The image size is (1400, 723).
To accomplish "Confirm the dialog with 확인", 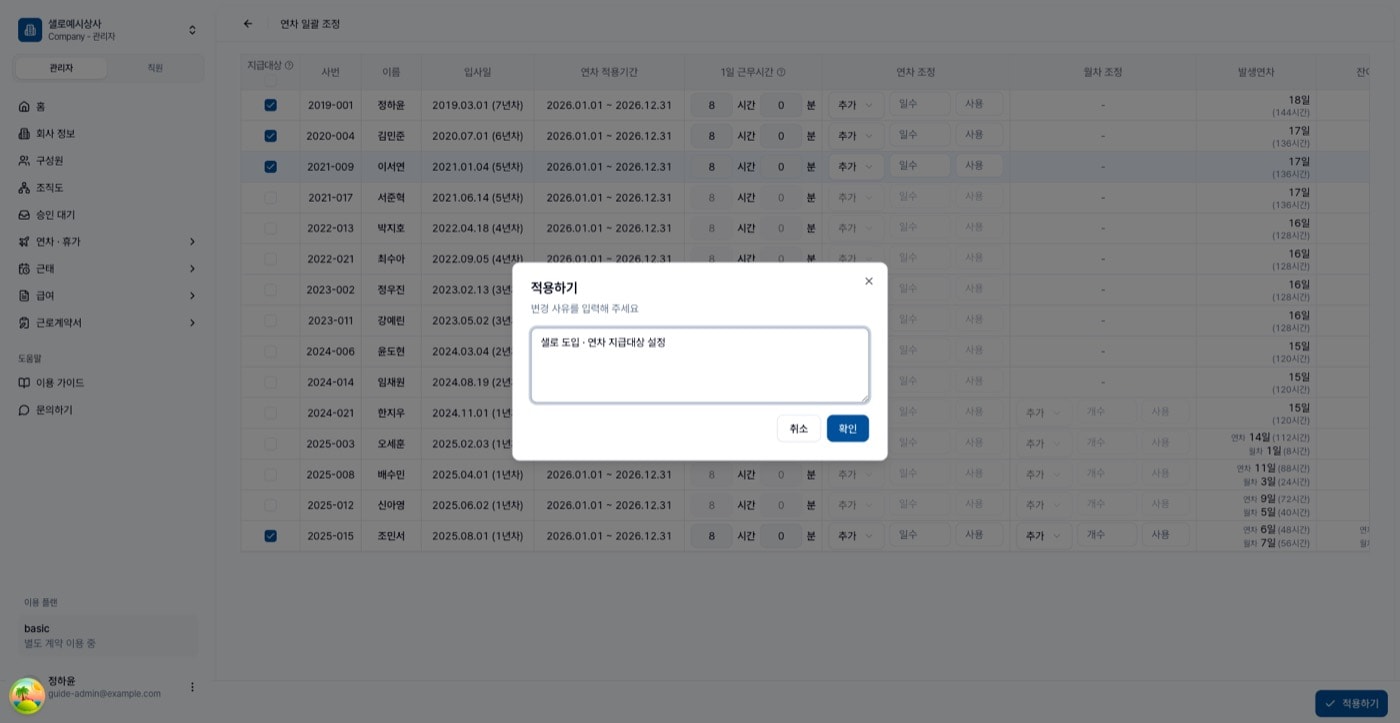I will 848,428.
